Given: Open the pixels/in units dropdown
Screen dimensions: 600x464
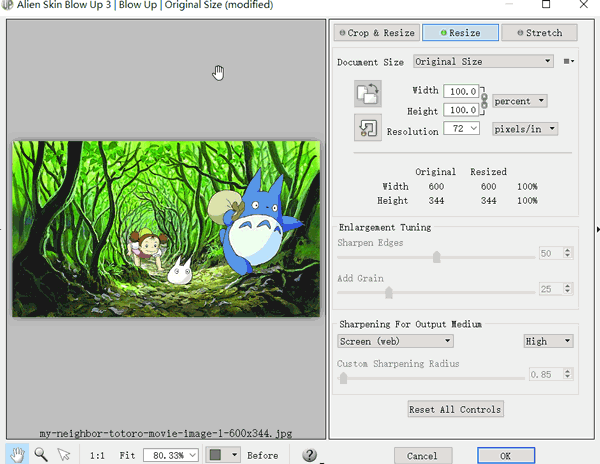Looking at the screenshot, I should (525, 129).
